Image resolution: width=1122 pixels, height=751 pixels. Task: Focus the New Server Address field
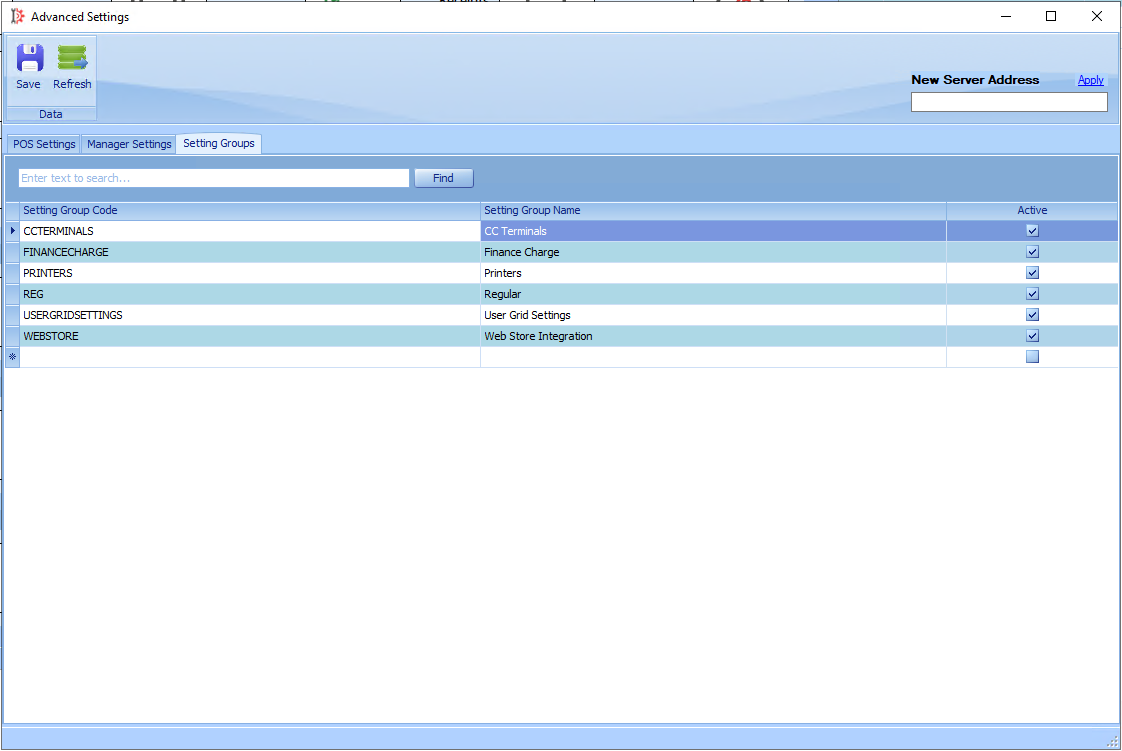coord(1009,102)
